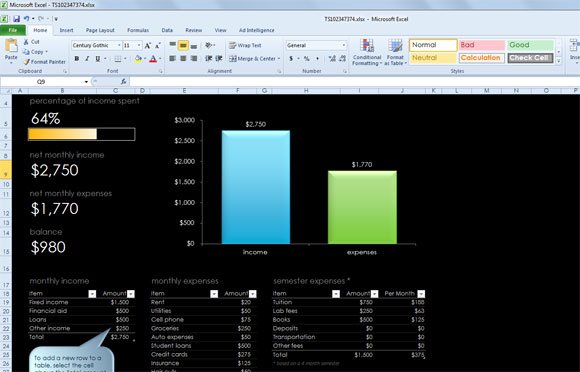Open the General number format dropdown
Screen dimensions: 580x372
[x=344, y=45]
